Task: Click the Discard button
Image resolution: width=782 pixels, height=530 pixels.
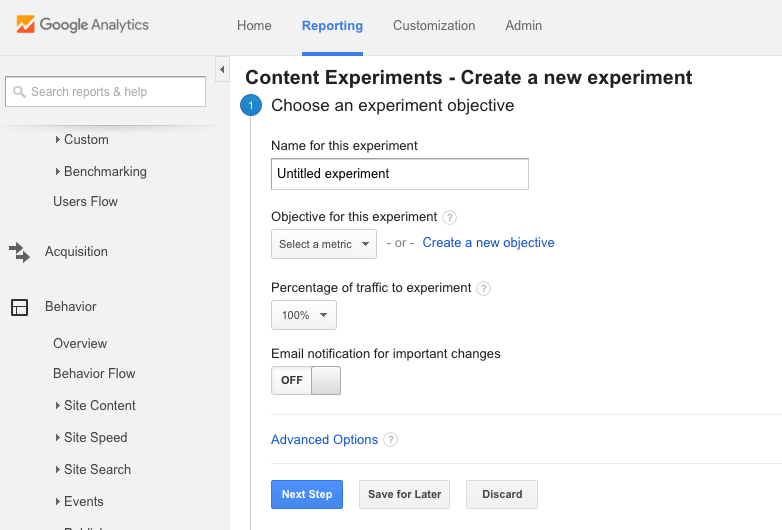Action: tap(502, 494)
